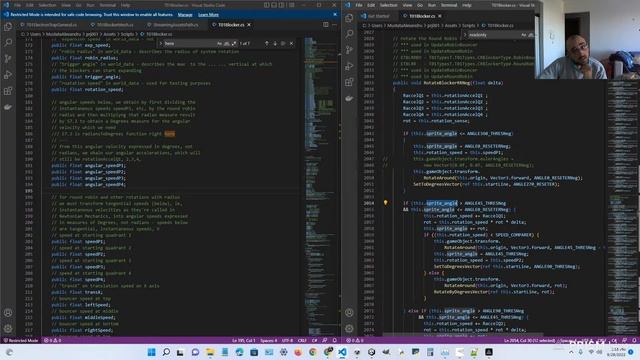This screenshot has width=640, height=360.
Task: Open Extensions view in left VS Code window
Action: pos(8,91)
